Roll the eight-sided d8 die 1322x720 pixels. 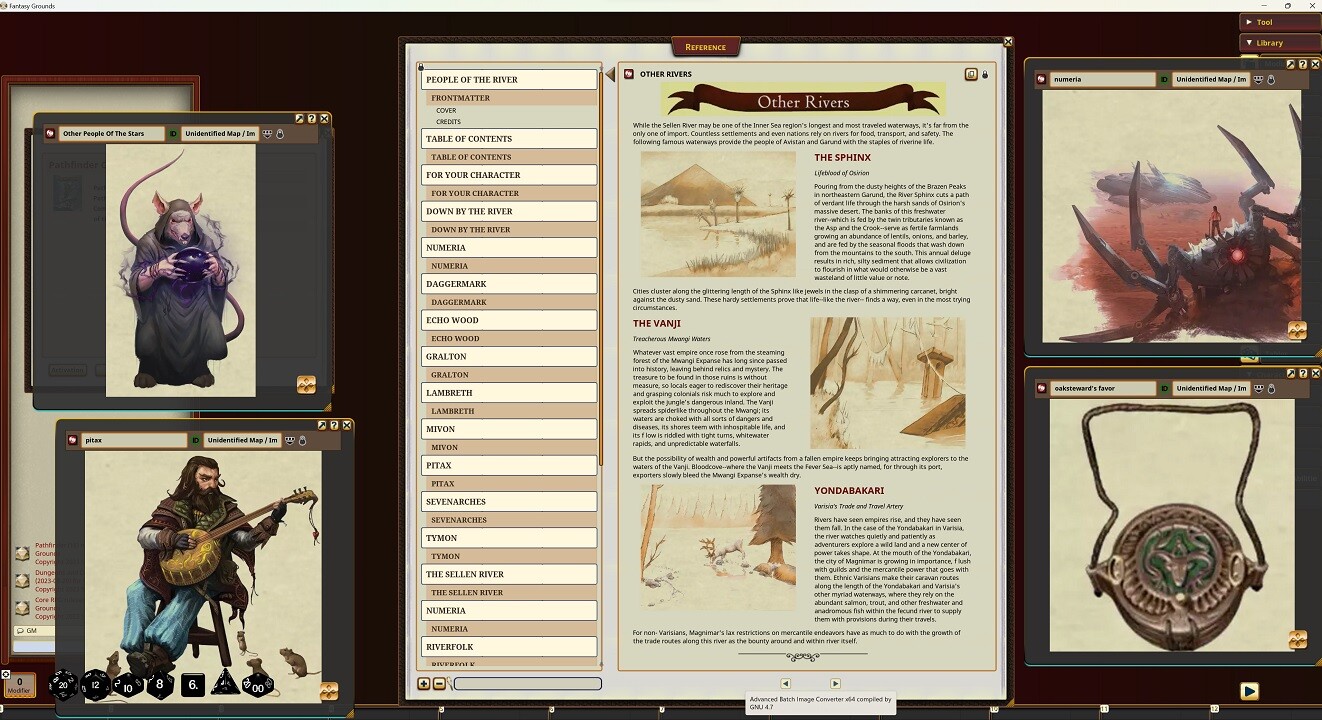point(160,685)
